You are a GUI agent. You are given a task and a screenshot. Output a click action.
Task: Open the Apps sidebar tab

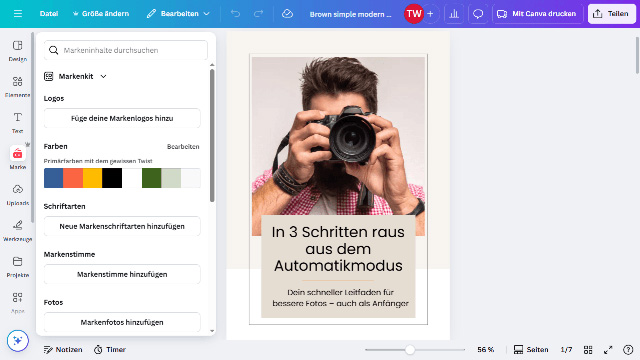[18, 302]
